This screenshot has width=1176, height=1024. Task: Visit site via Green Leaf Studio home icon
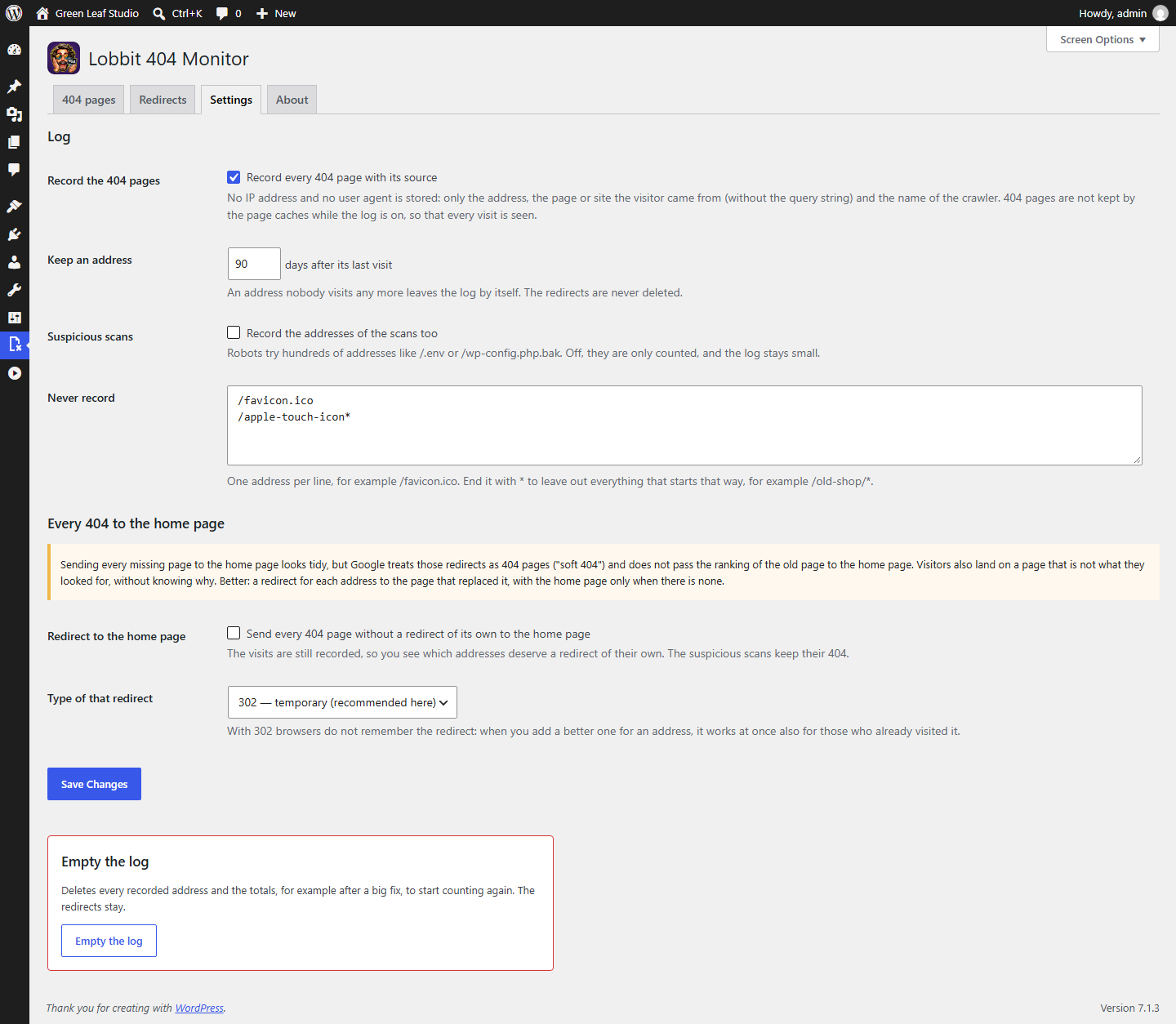coord(87,13)
